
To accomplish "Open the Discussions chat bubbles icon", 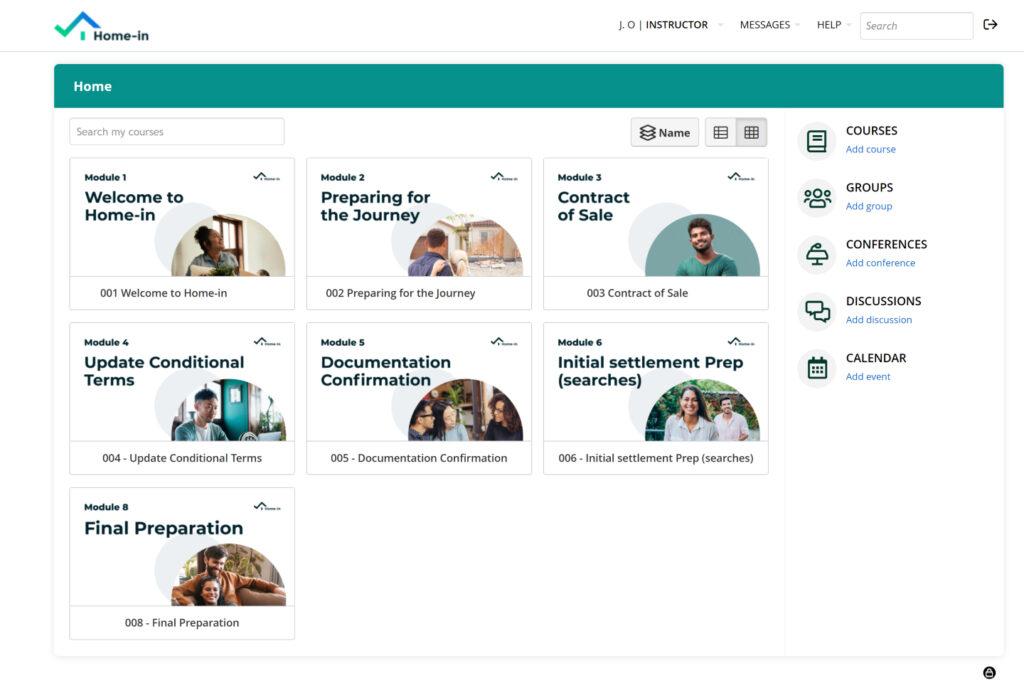I will pos(816,312).
